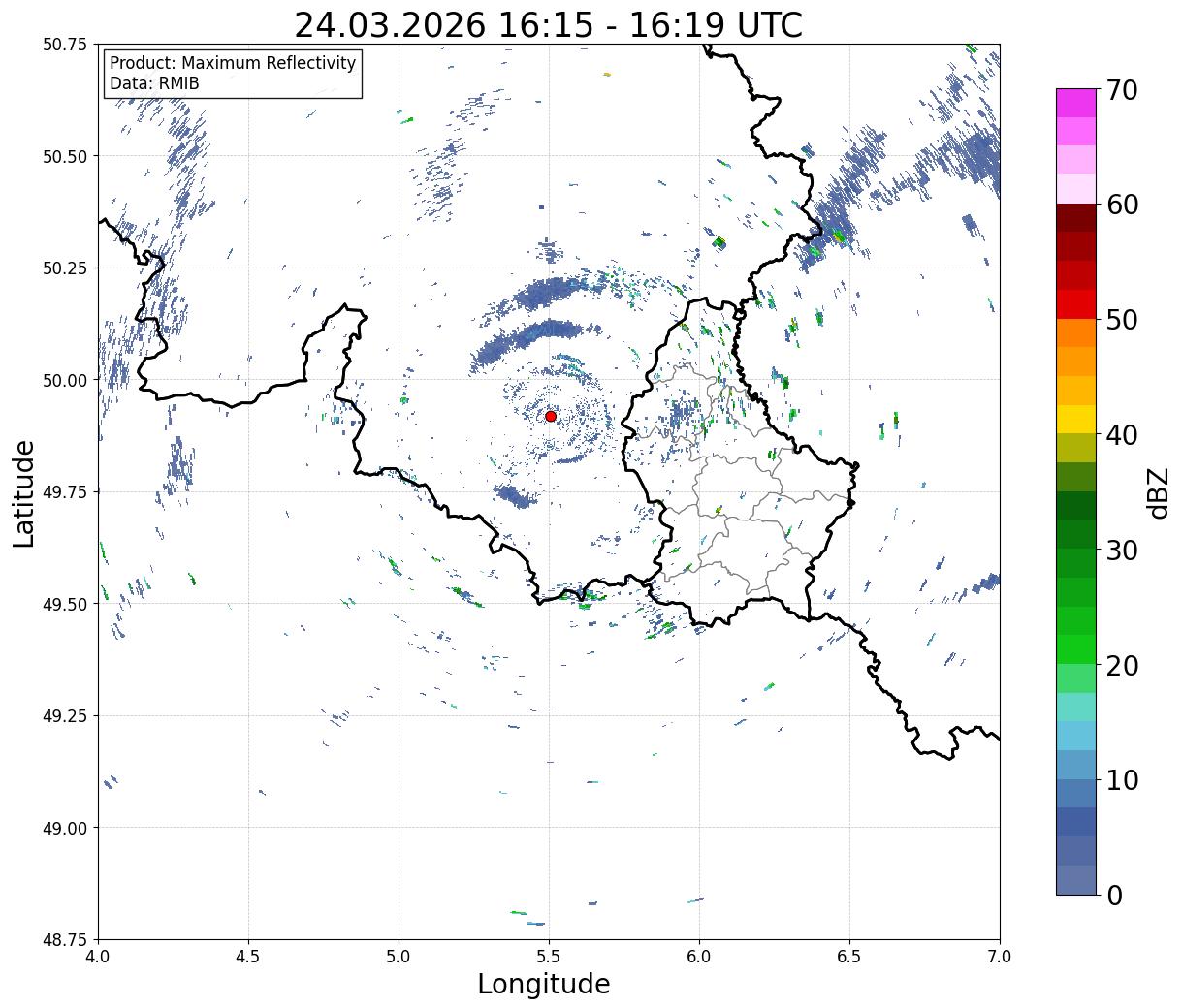Click the 60 tick label on colorbar
Screen dimensions: 1182x1008
click(1121, 205)
